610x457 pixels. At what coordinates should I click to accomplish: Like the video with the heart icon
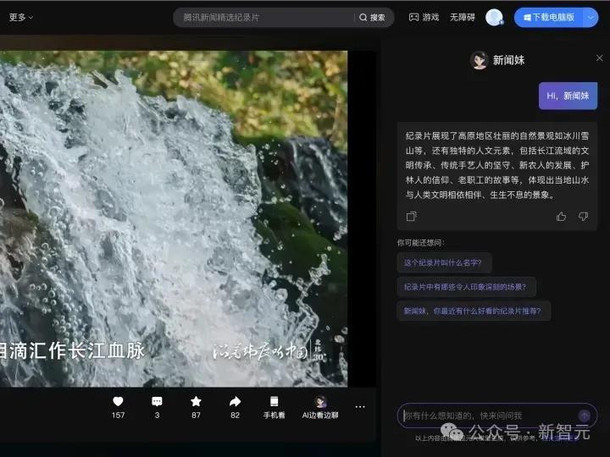click(118, 401)
